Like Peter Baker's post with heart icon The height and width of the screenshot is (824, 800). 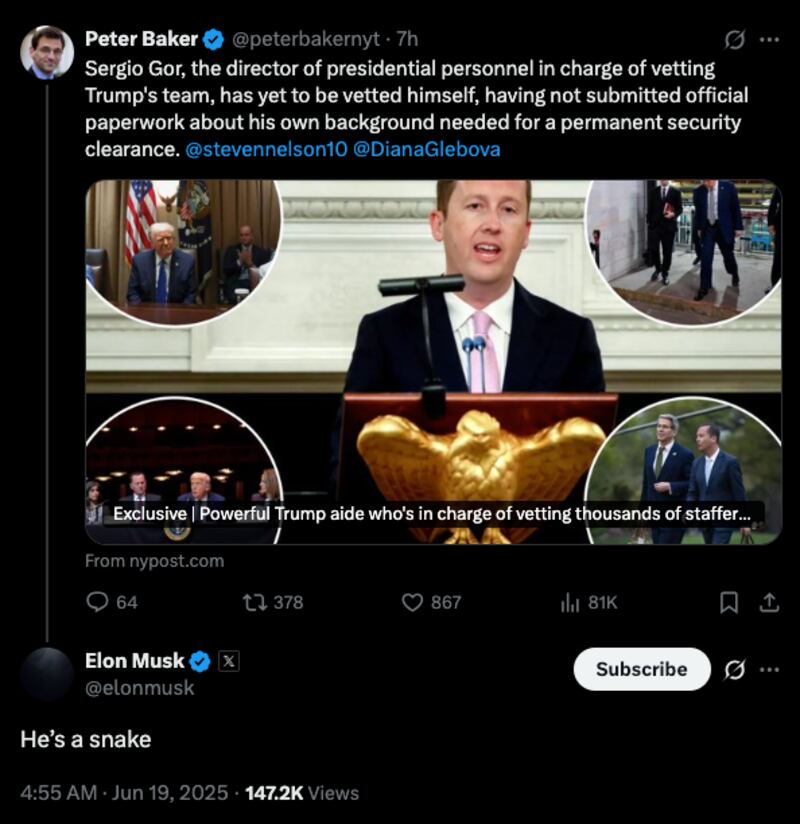pyautogui.click(x=413, y=602)
